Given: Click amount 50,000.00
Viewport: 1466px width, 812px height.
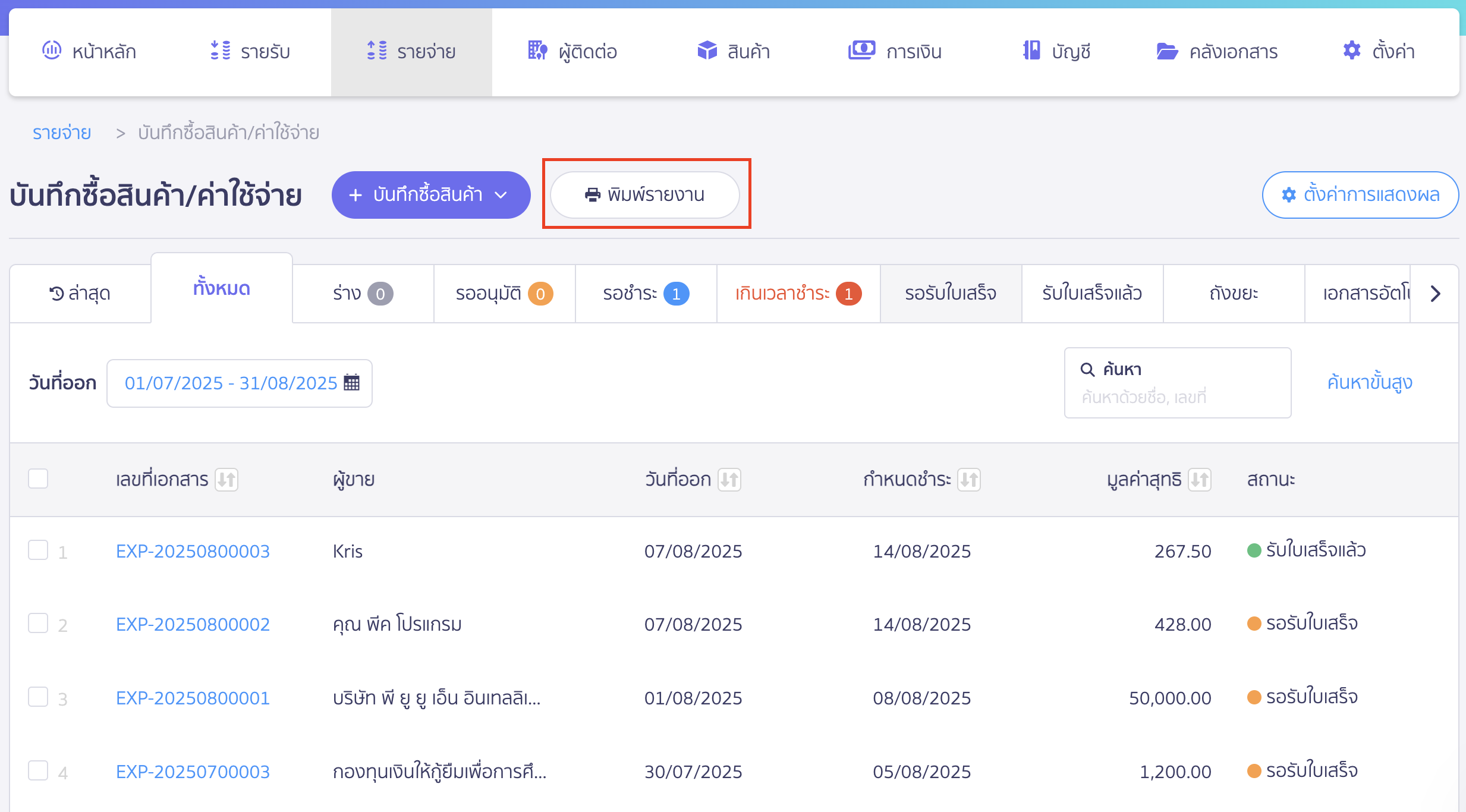Looking at the screenshot, I should pyautogui.click(x=1170, y=698).
